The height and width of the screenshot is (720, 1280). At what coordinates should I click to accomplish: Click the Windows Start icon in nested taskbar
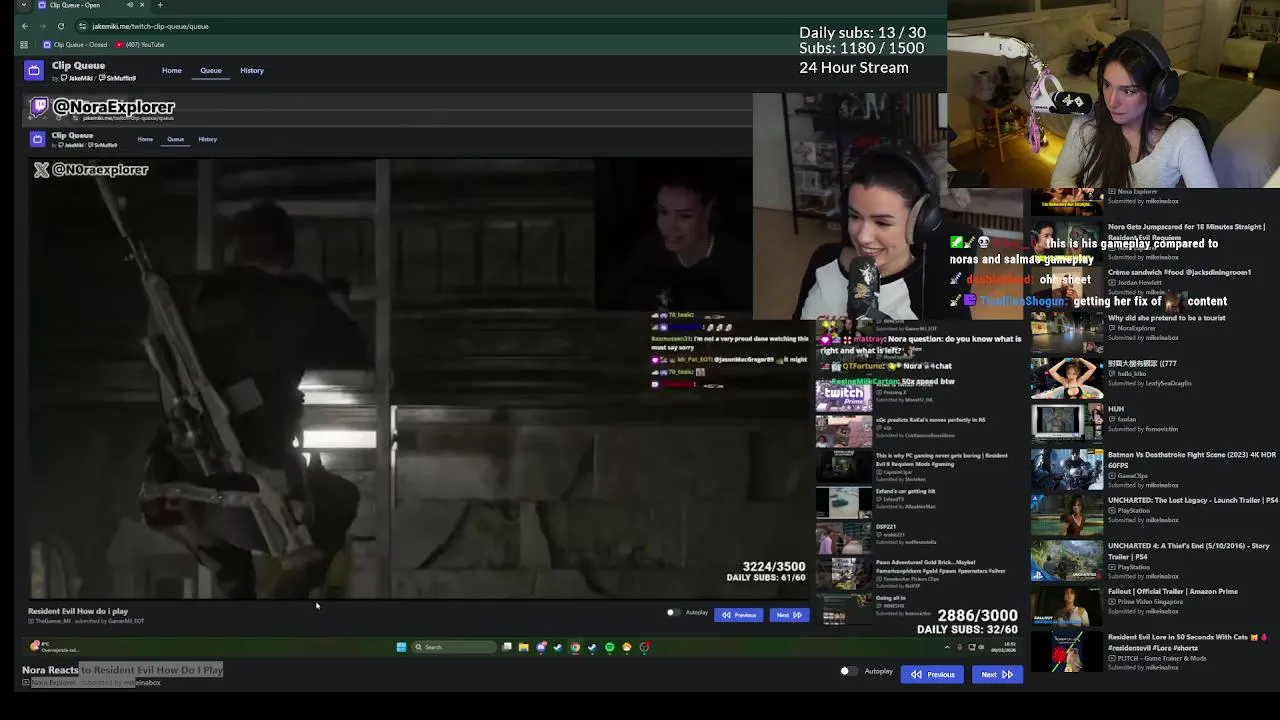pos(401,647)
